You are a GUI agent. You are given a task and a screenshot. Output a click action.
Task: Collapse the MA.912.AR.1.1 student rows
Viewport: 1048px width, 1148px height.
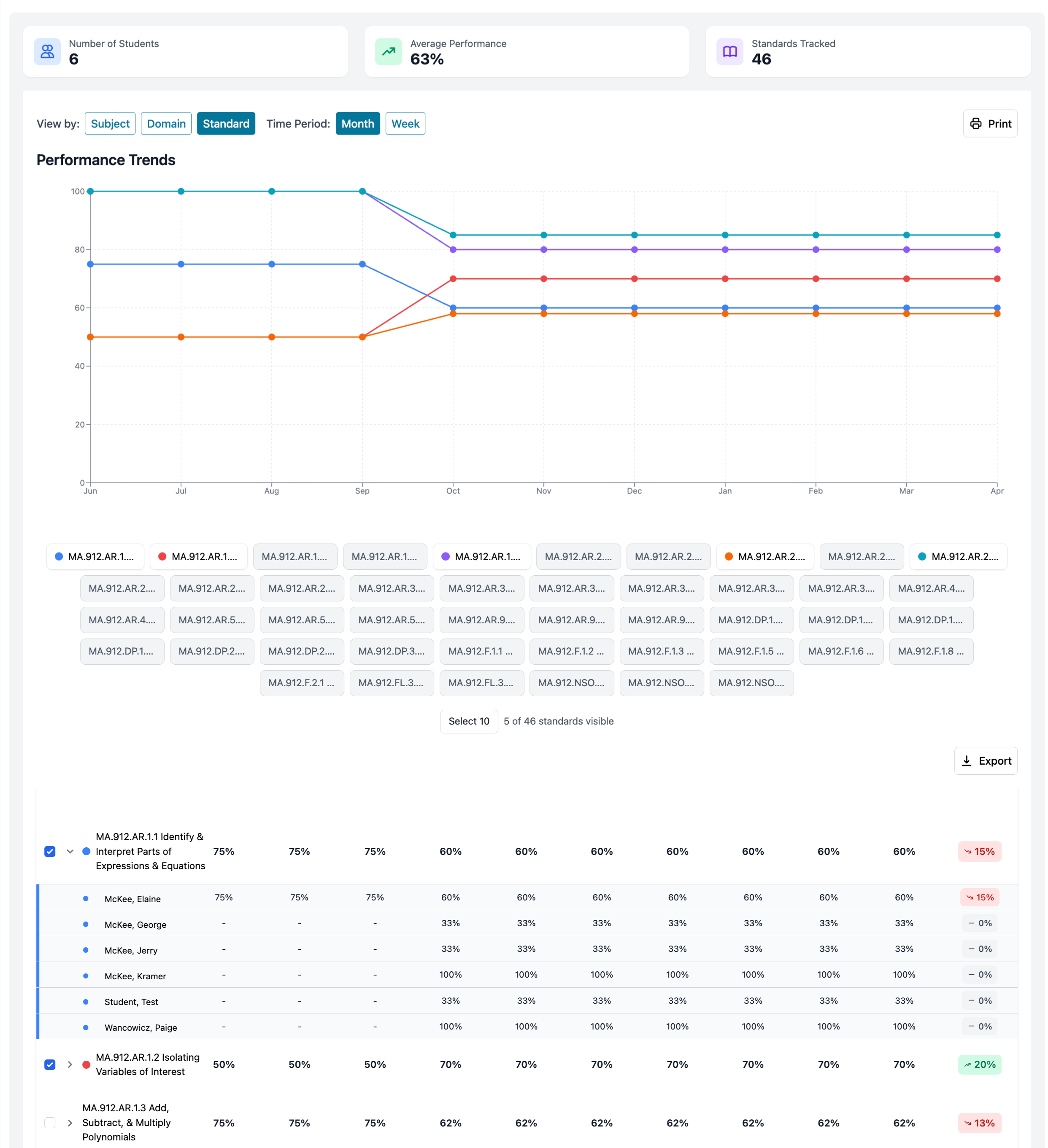coord(70,852)
